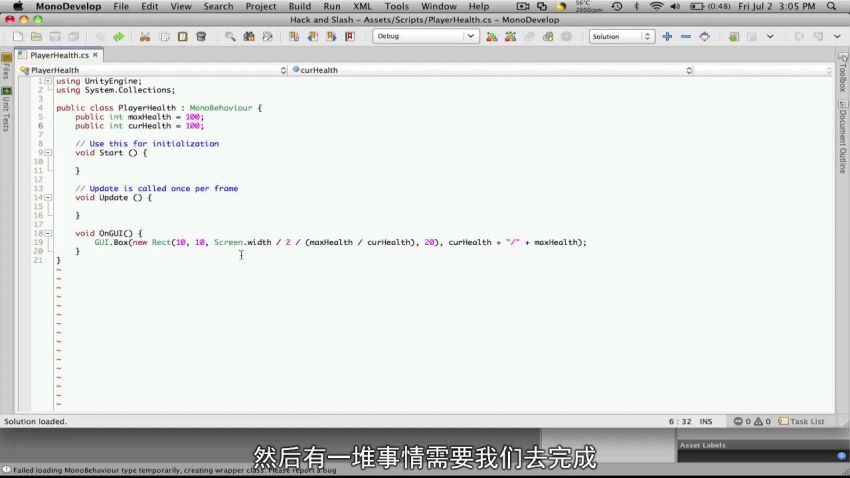
Task: Collapse the OnGUI method code fold
Action: click(x=47, y=233)
